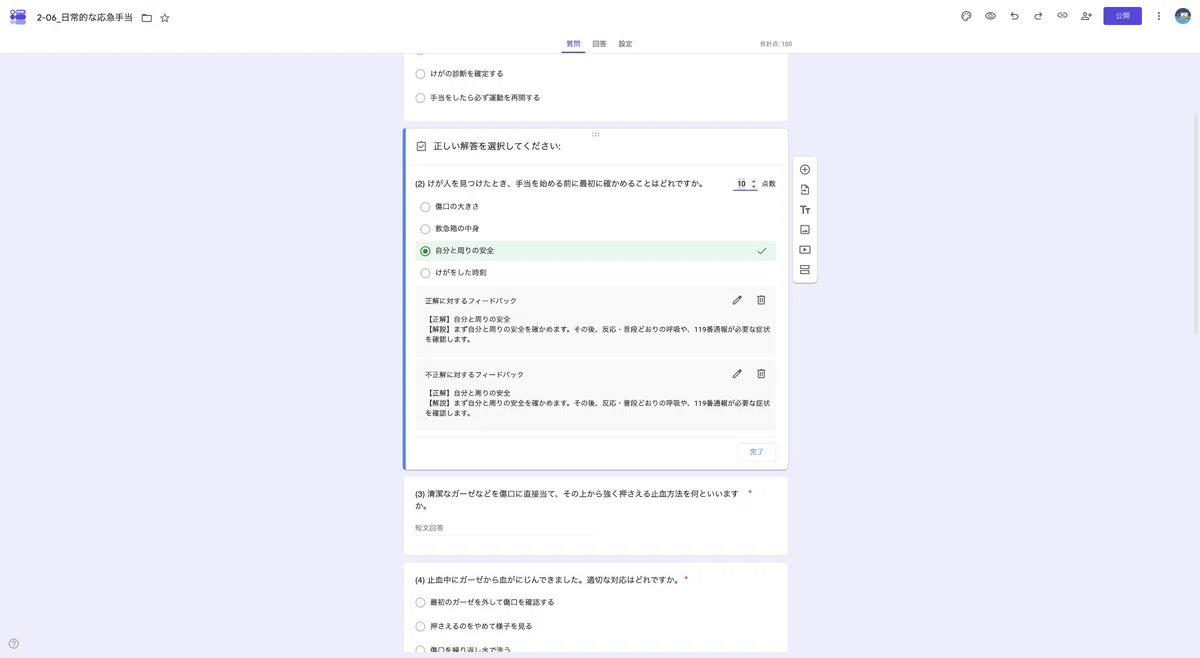Add a video from side toolbar
The width and height of the screenshot is (1200, 658).
pyautogui.click(x=805, y=250)
